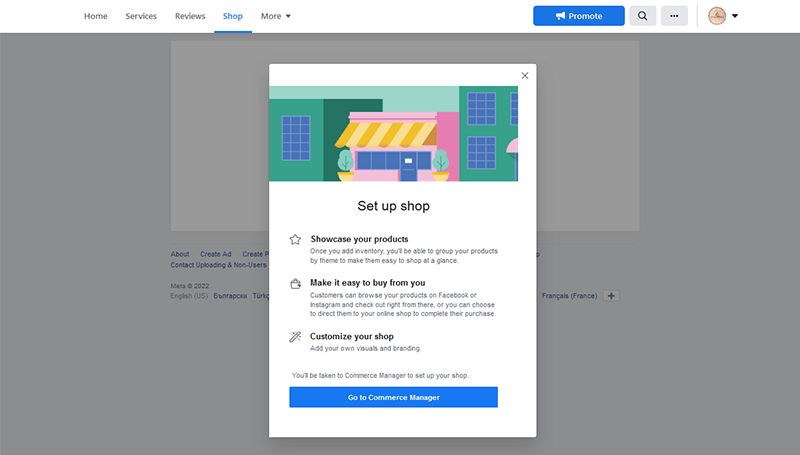This screenshot has width=800, height=455.
Task: Click Go to Commerce Manager button
Action: point(393,397)
